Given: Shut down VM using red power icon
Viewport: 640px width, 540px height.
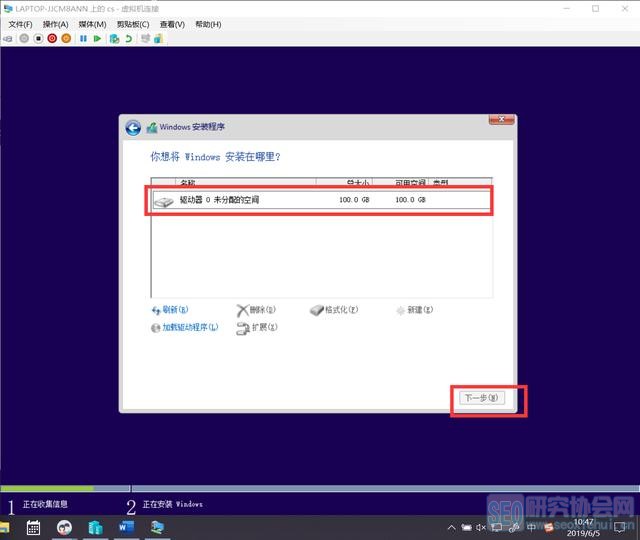Looking at the screenshot, I should click(52, 38).
